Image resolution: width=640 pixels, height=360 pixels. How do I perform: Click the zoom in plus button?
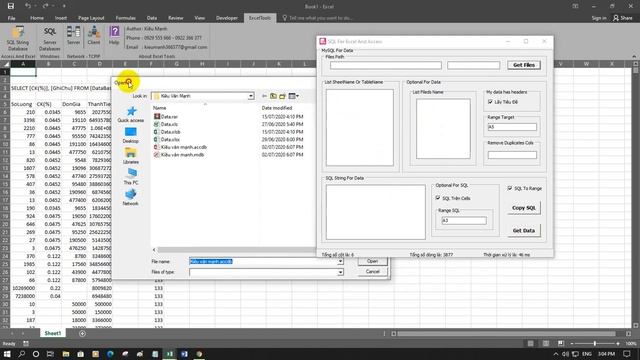(618, 344)
